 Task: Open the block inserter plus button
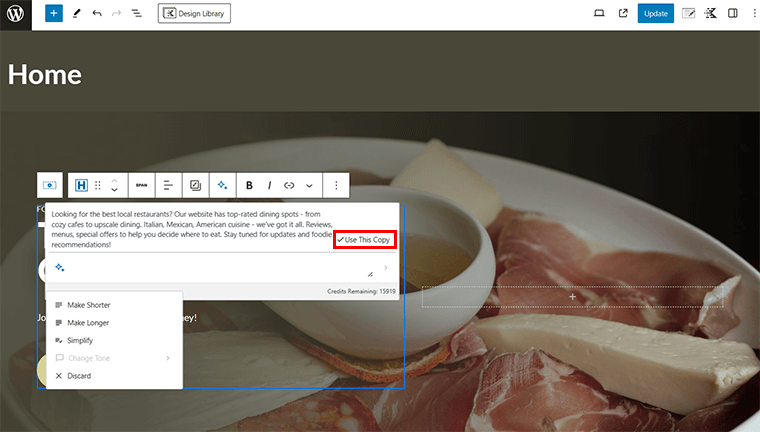[54, 14]
